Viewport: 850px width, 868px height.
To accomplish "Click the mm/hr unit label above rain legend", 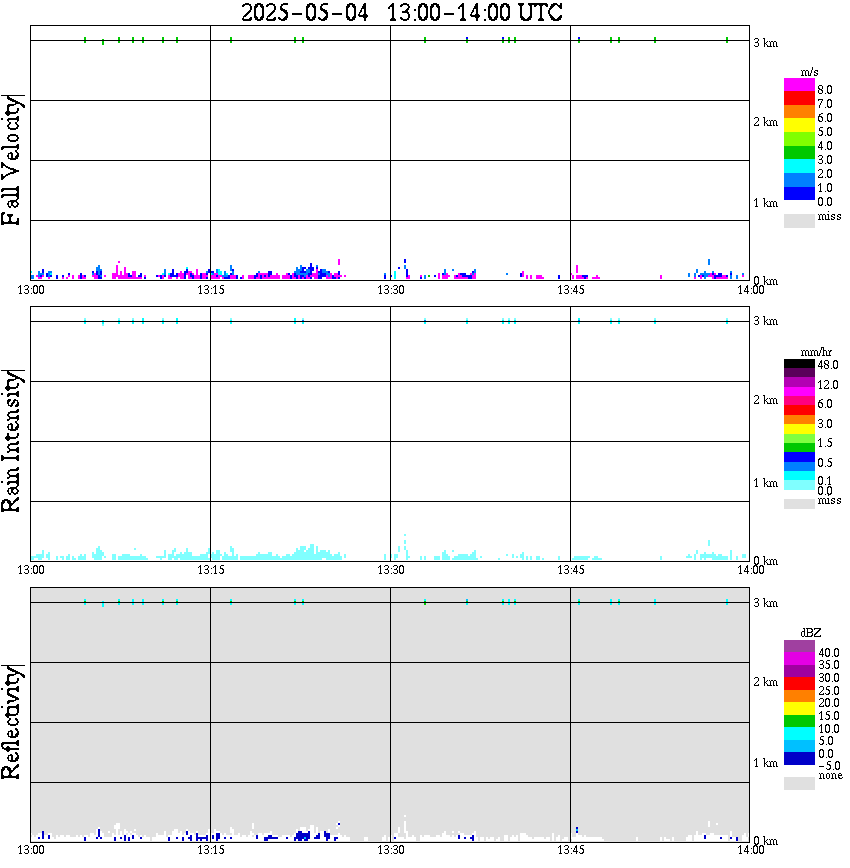I will [816, 352].
